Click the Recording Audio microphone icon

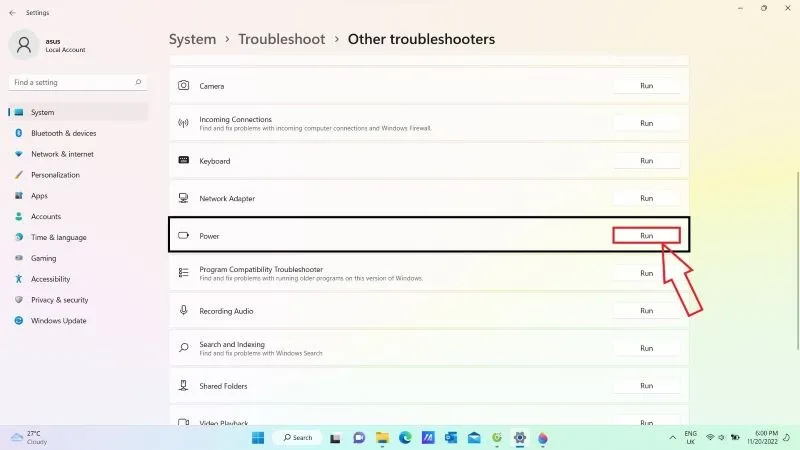tap(183, 311)
